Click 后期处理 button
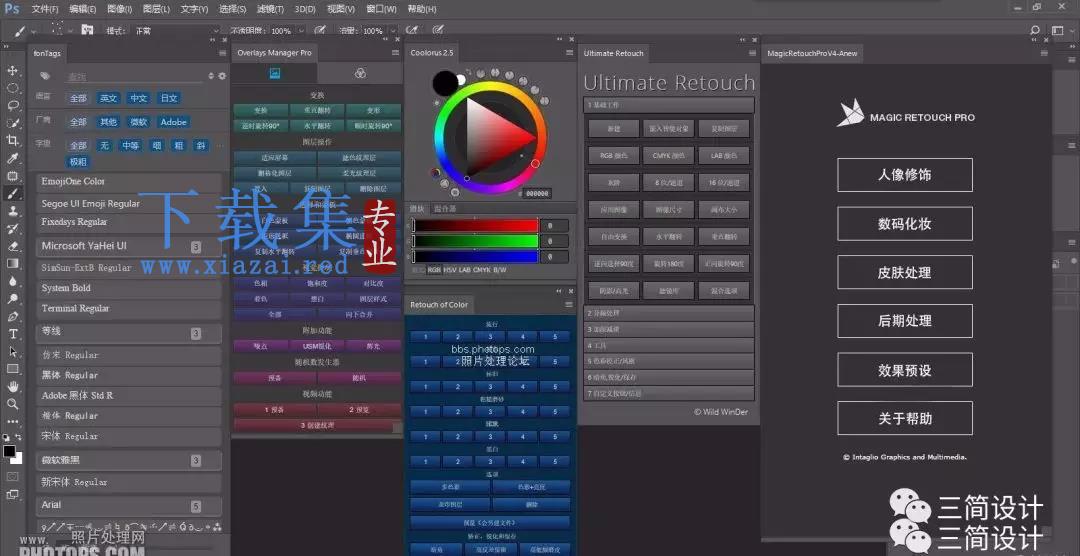Screen dimensions: 1080x556 (x=904, y=321)
